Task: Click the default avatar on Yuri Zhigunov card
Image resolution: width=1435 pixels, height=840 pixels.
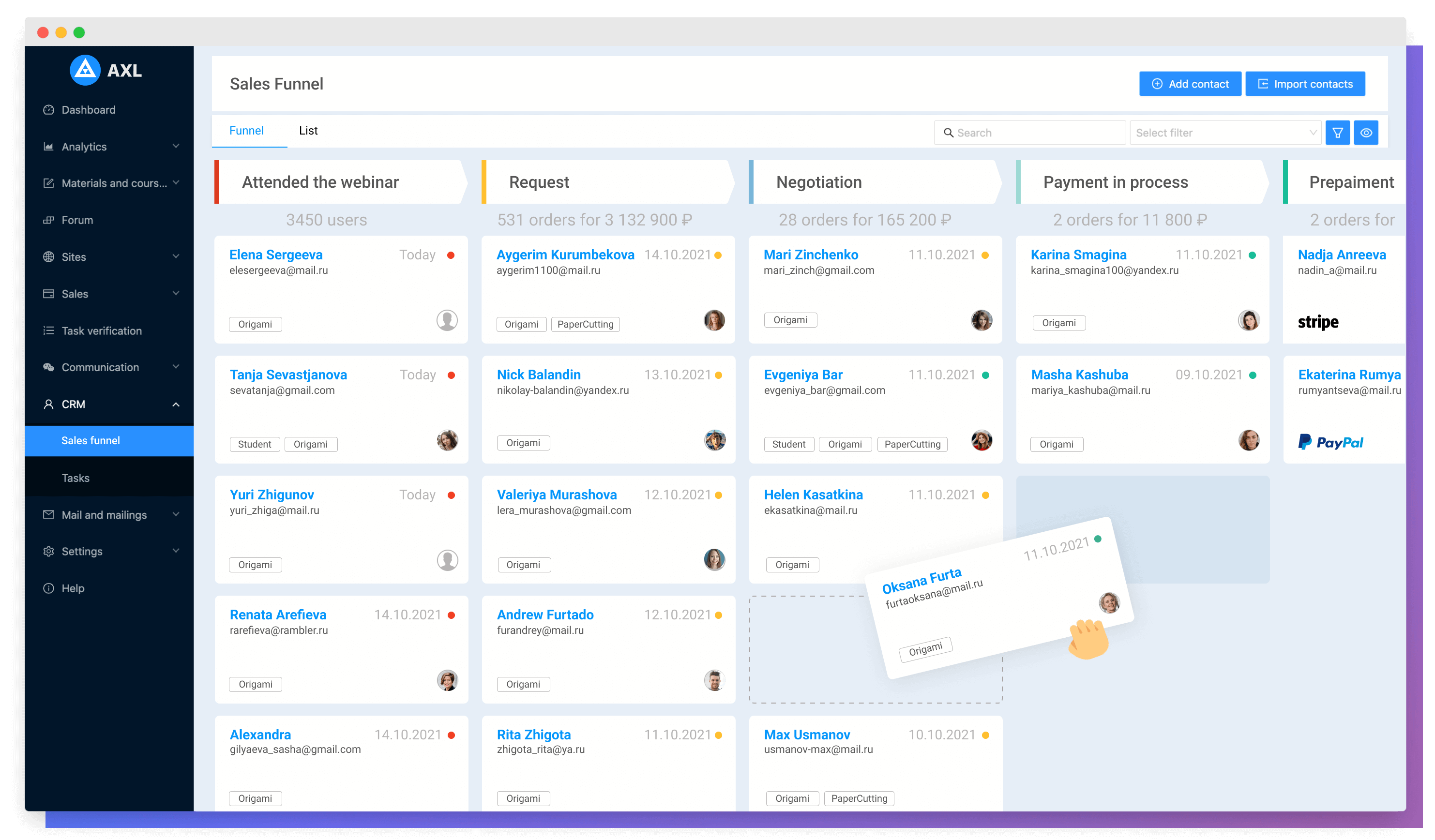Action: pos(448,561)
